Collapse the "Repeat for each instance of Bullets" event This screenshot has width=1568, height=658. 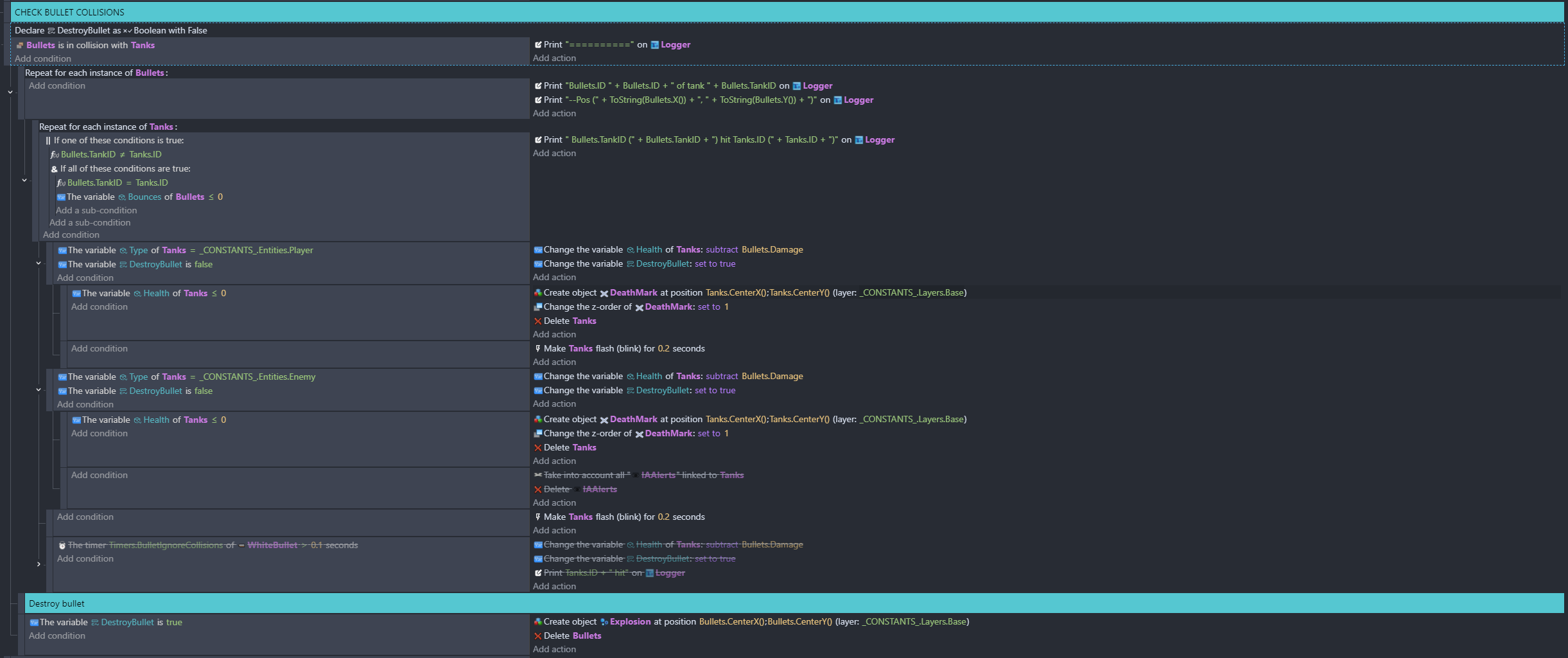tap(10, 92)
